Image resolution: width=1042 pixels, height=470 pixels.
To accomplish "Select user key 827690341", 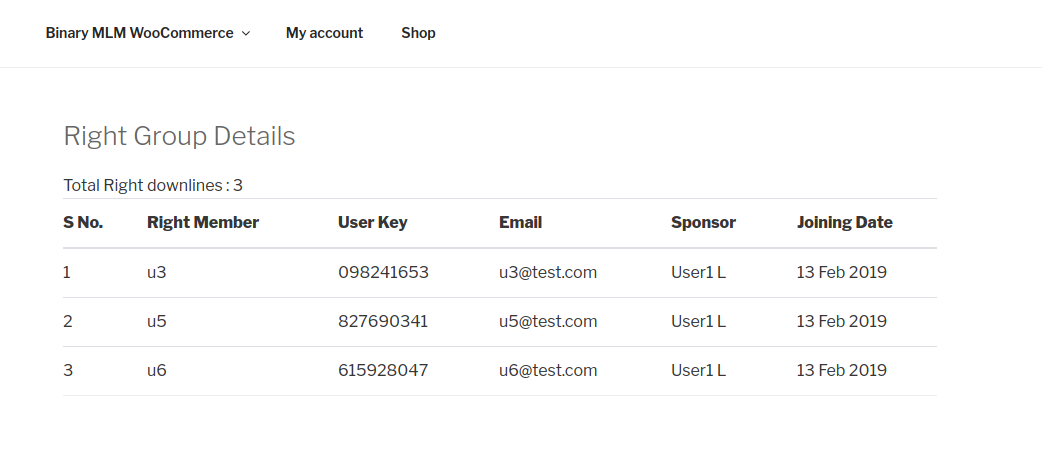I will click(x=383, y=322).
